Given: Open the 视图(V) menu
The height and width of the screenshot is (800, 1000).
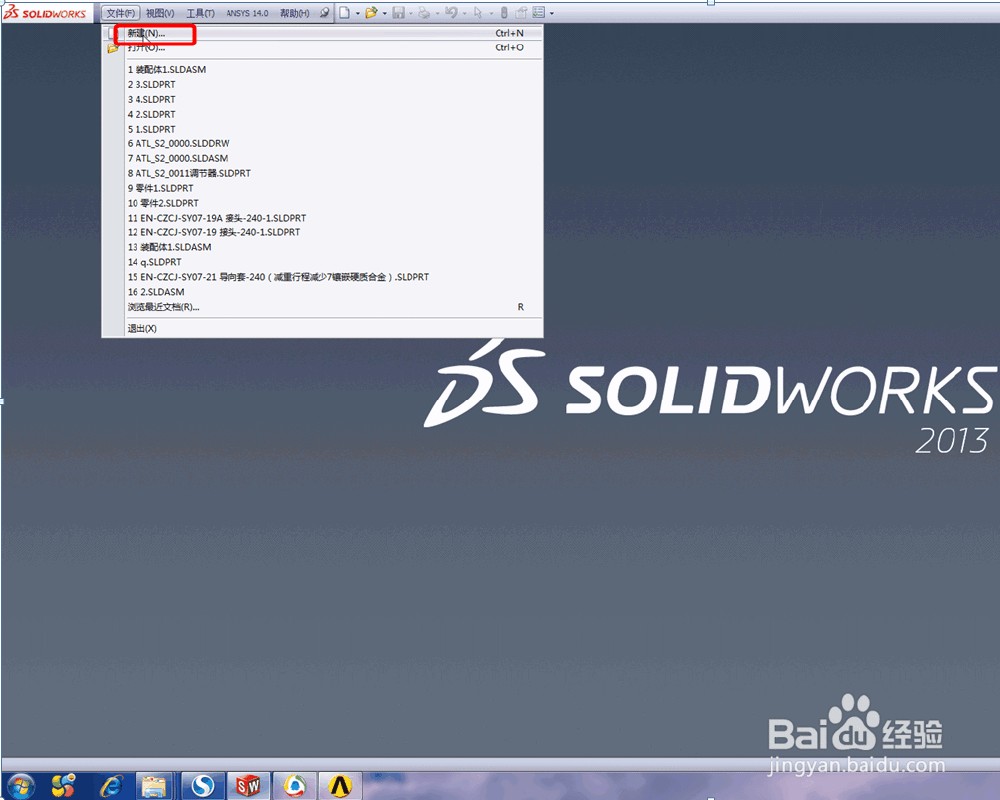Looking at the screenshot, I should 160,13.
